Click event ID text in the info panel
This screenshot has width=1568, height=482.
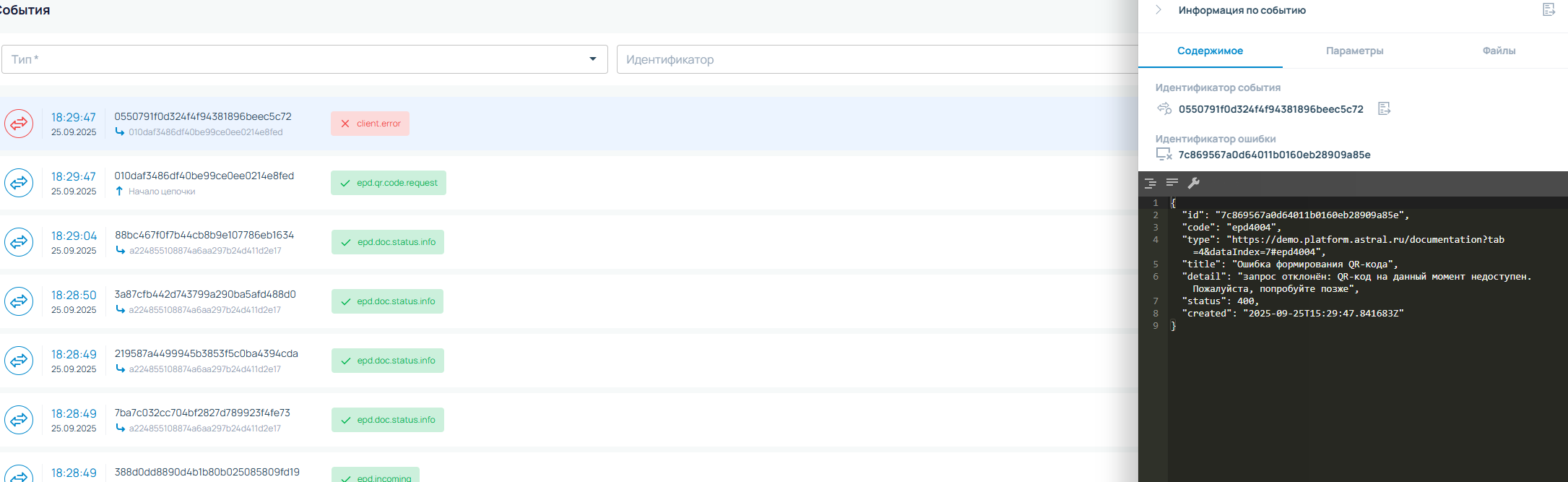click(1271, 109)
